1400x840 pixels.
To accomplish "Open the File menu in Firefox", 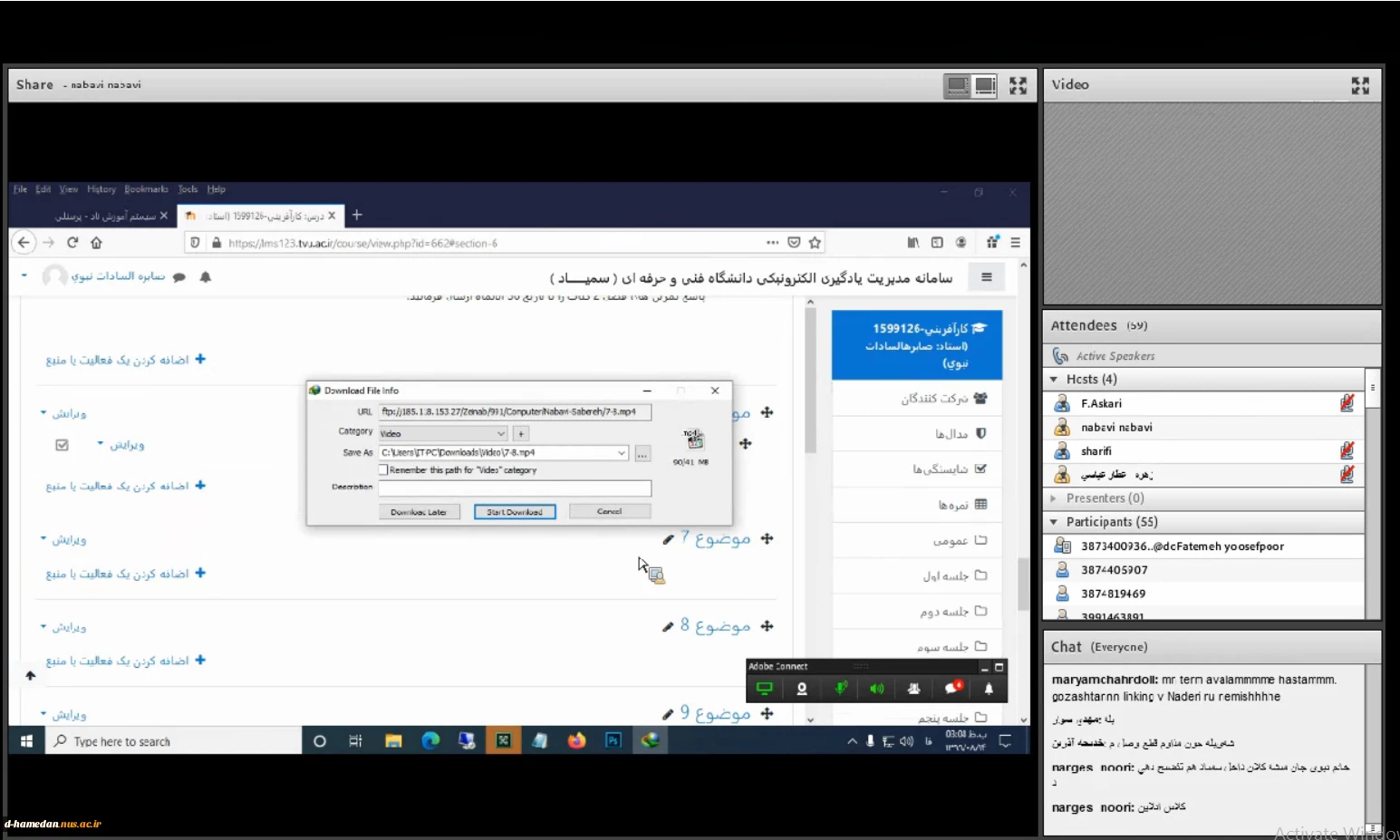I will (x=20, y=189).
